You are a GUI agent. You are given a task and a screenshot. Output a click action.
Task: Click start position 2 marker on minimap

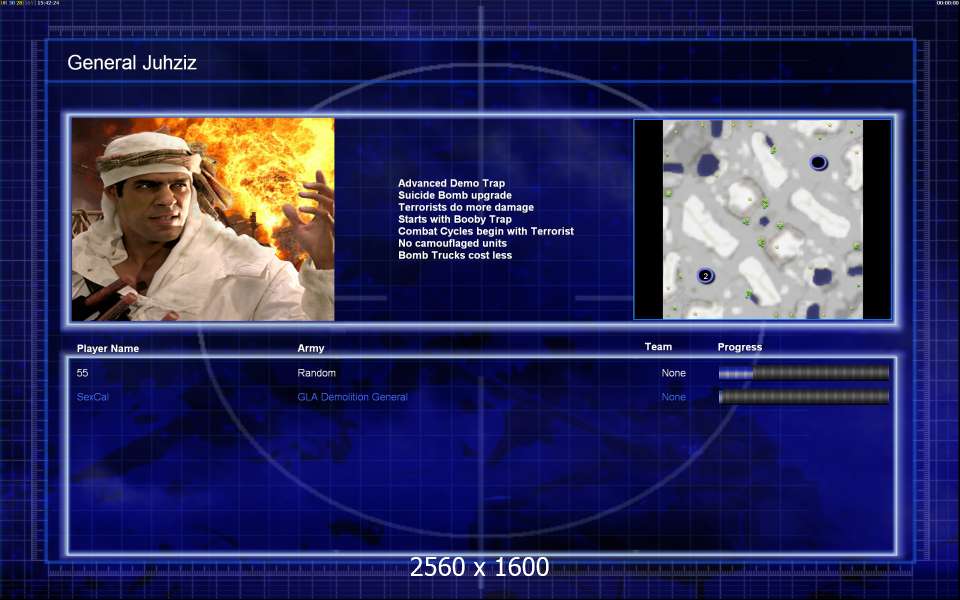tap(705, 276)
